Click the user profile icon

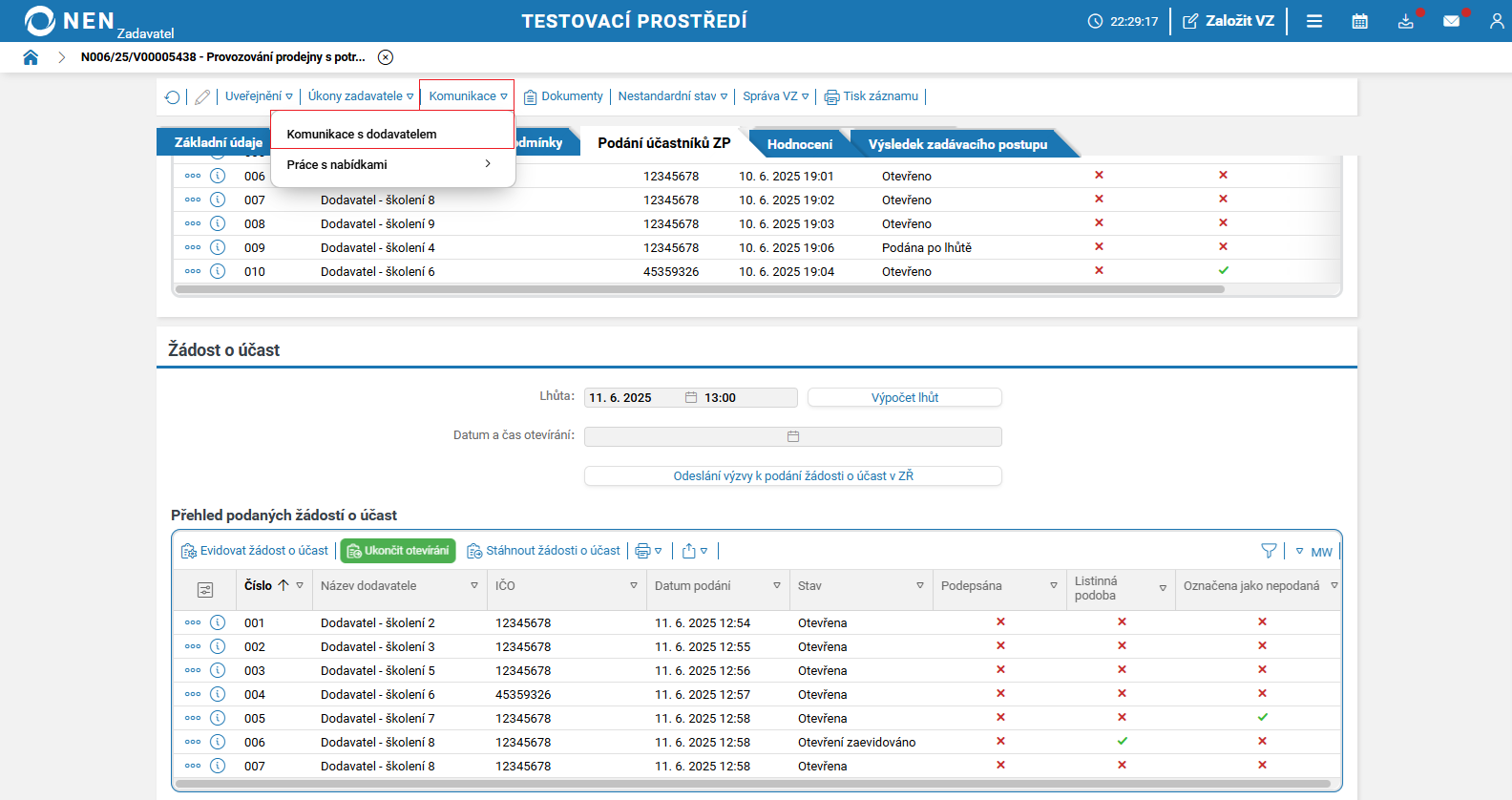tap(1496, 21)
